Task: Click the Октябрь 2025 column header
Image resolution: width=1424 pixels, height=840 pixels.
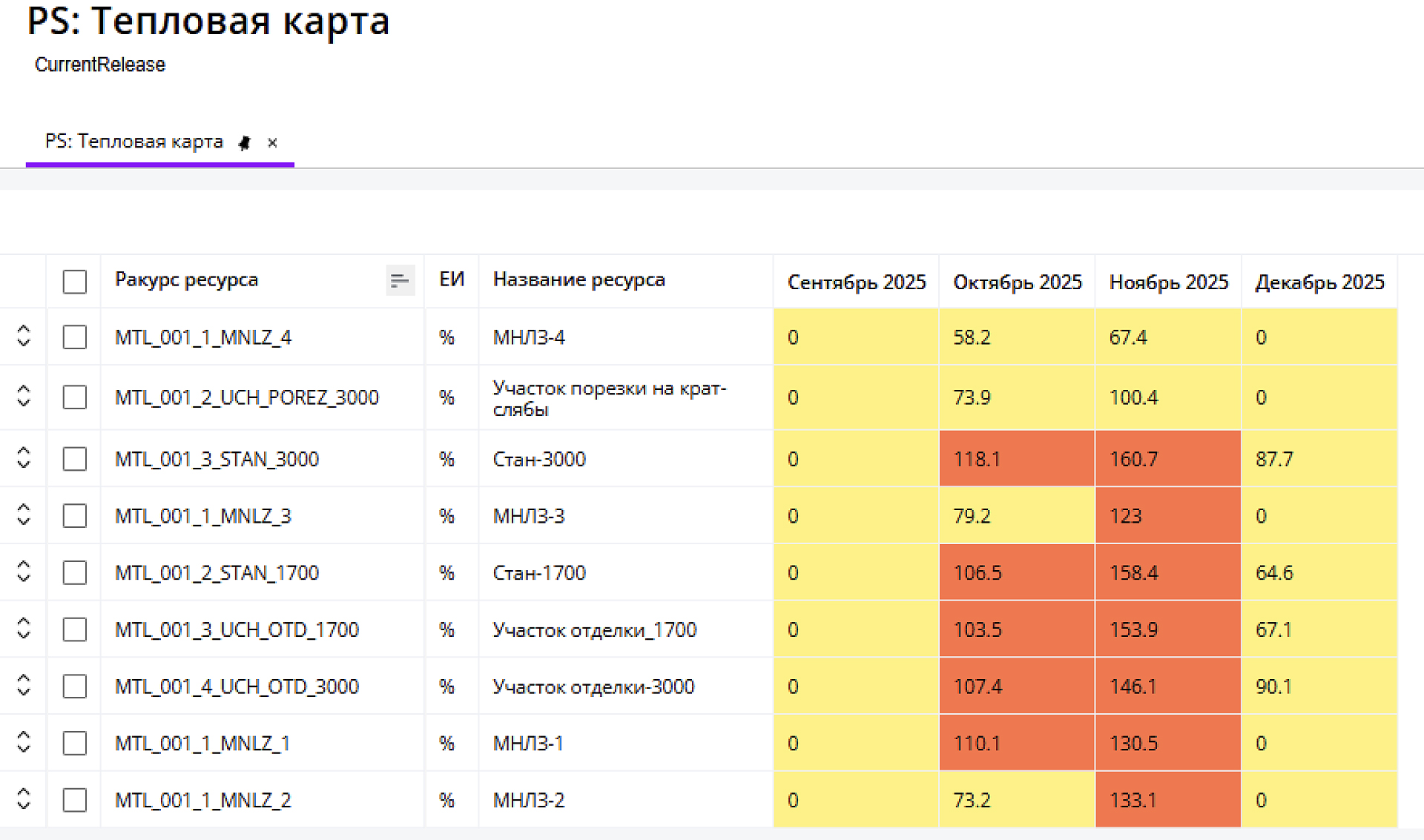Action: (x=1017, y=282)
